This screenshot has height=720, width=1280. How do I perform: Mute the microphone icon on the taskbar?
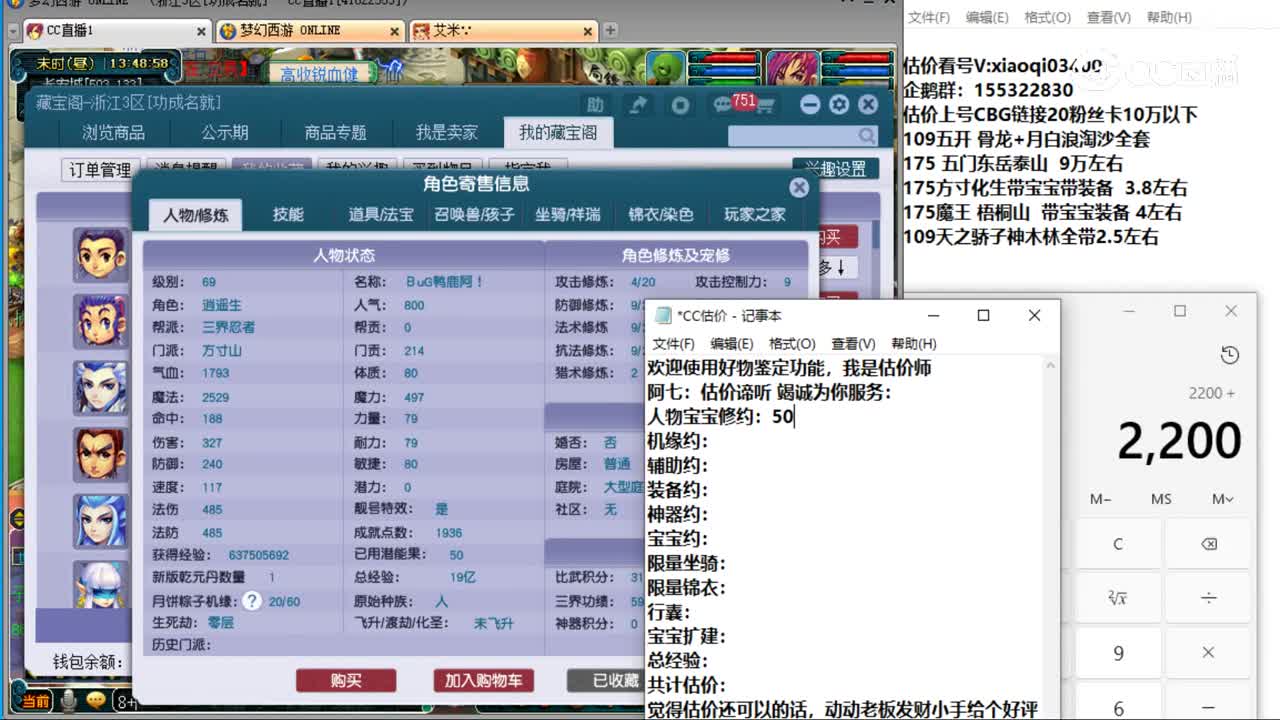point(68,700)
